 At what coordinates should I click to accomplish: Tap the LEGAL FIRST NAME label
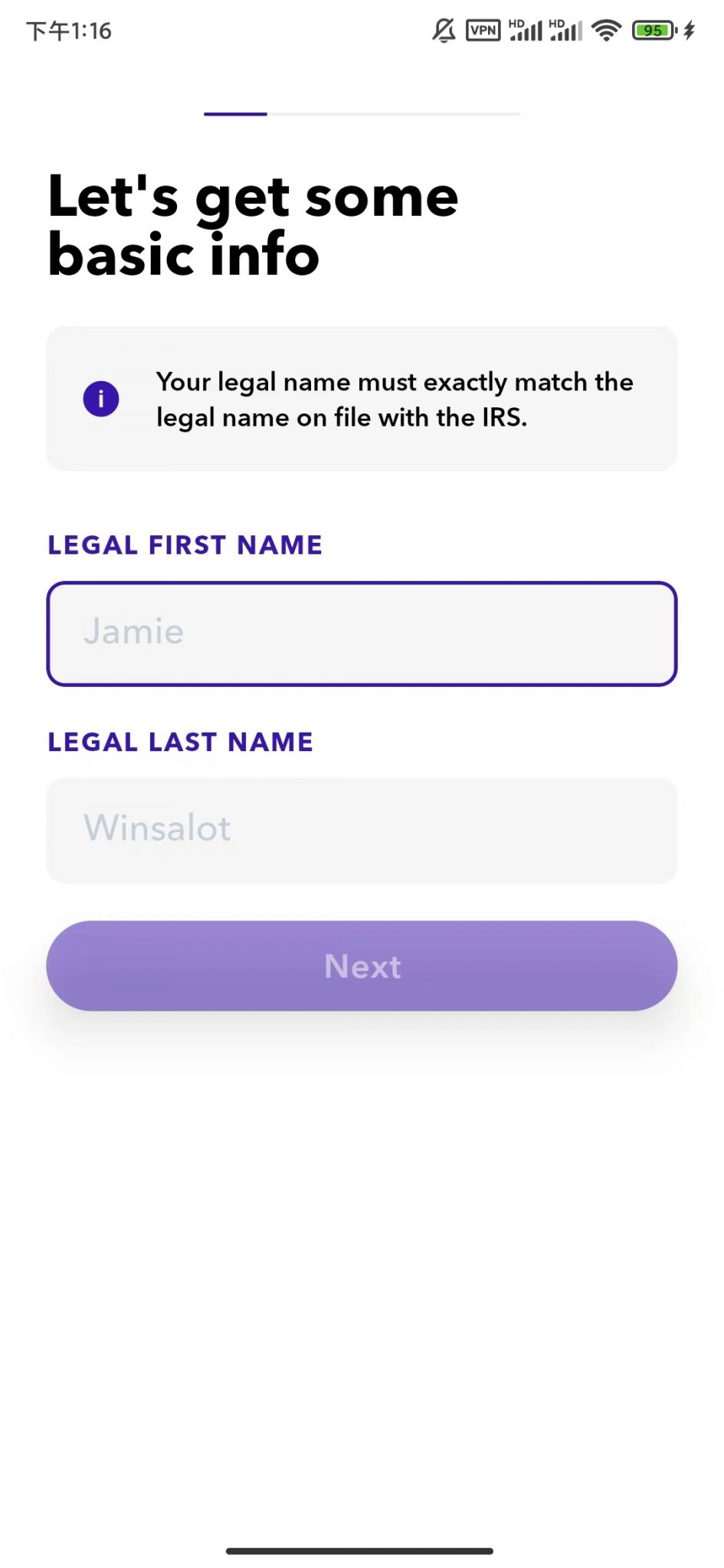click(185, 545)
